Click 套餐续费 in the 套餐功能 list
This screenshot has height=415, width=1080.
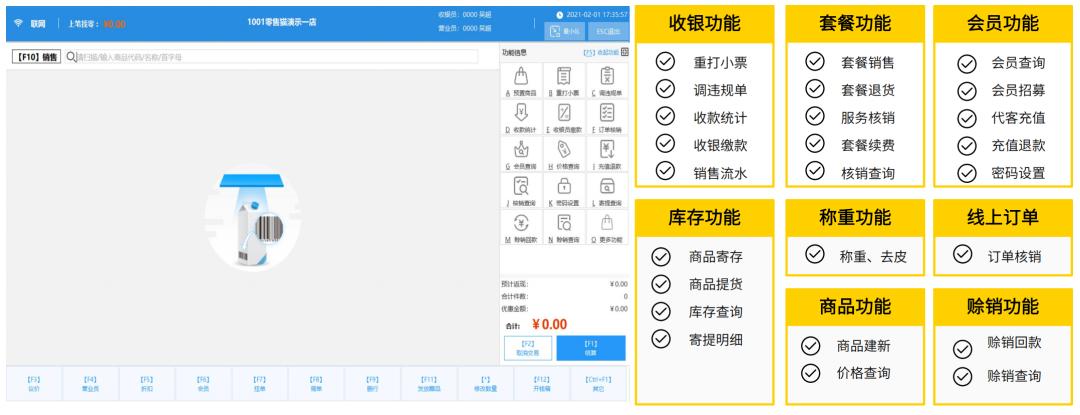[x=868, y=145]
